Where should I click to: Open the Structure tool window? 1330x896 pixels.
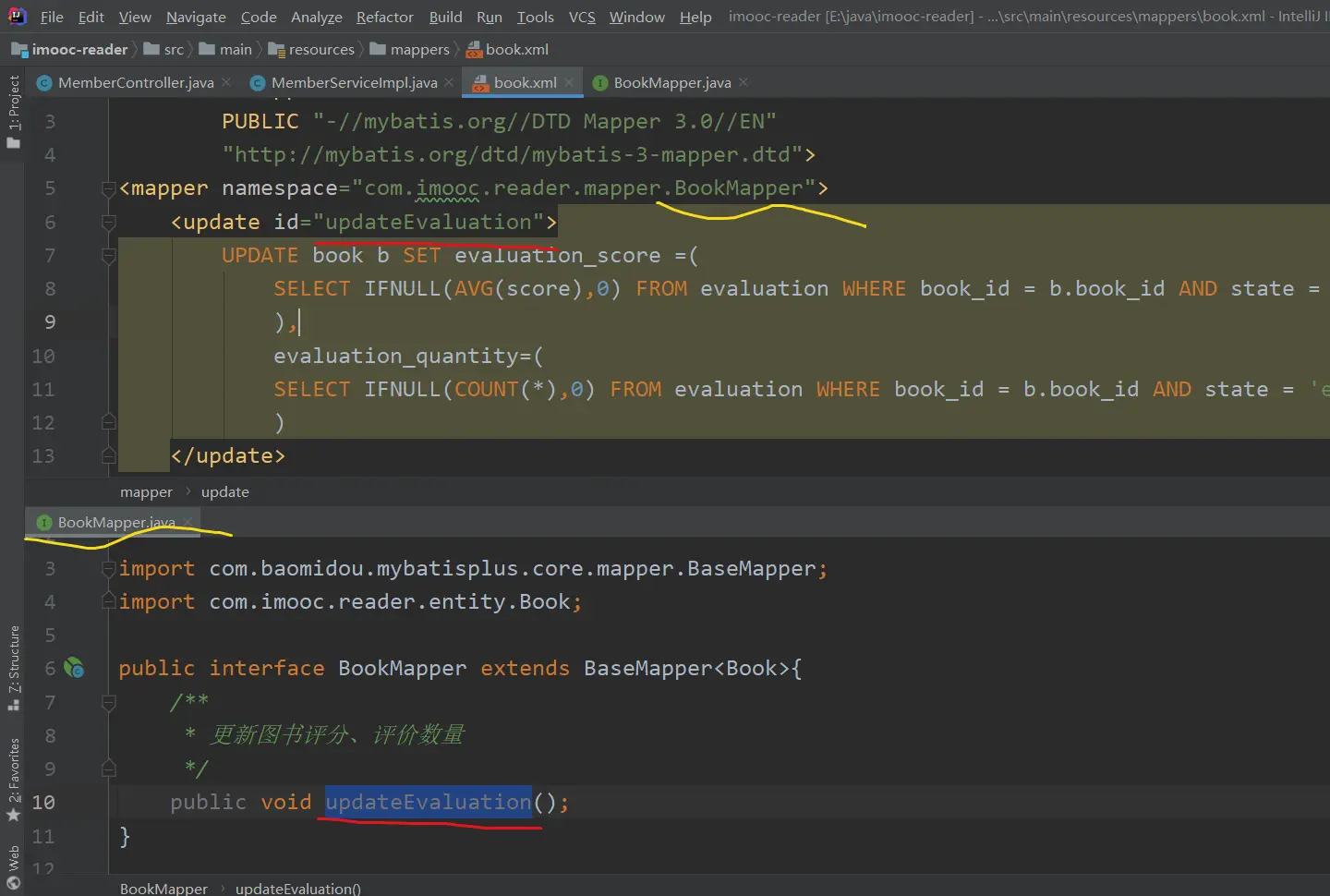coord(13,667)
